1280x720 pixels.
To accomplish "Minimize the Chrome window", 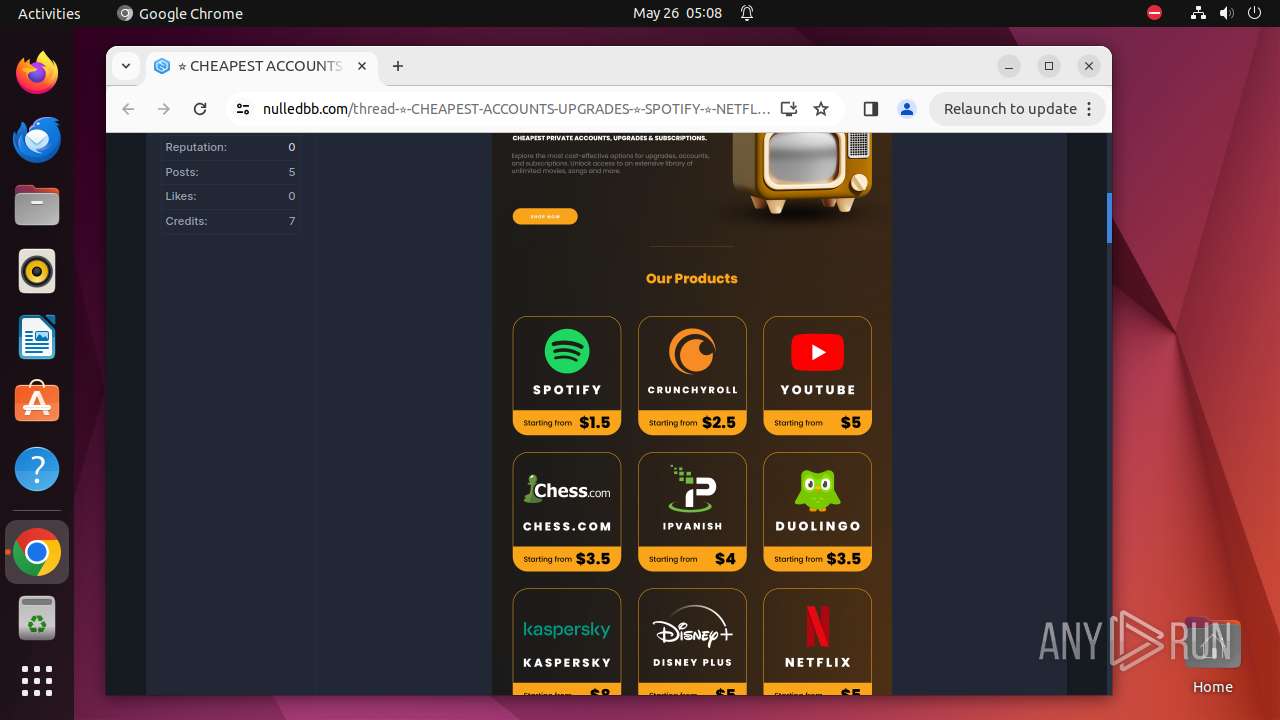I will pos(1009,66).
